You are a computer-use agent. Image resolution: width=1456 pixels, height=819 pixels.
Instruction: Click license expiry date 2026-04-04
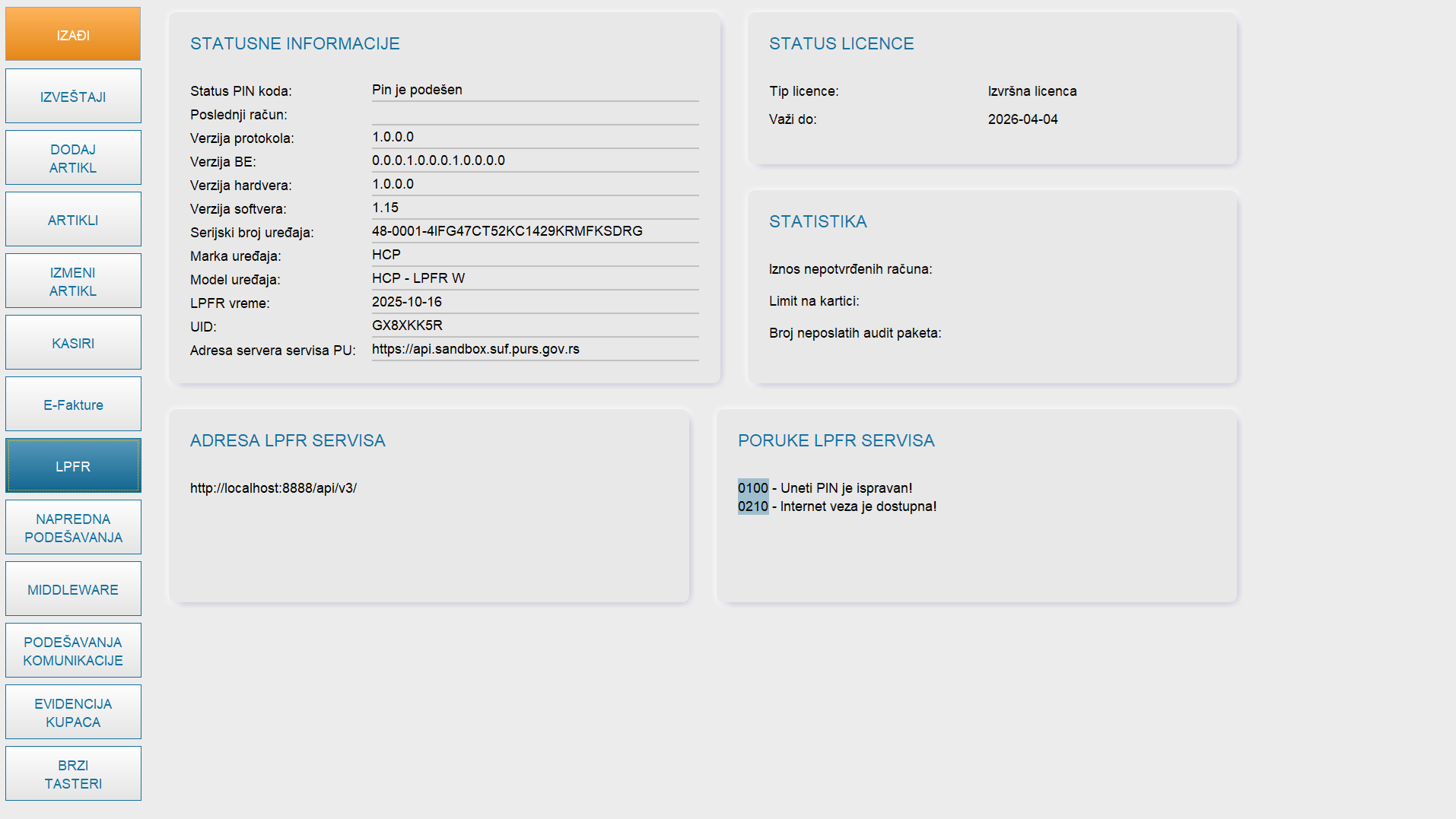(x=1022, y=119)
